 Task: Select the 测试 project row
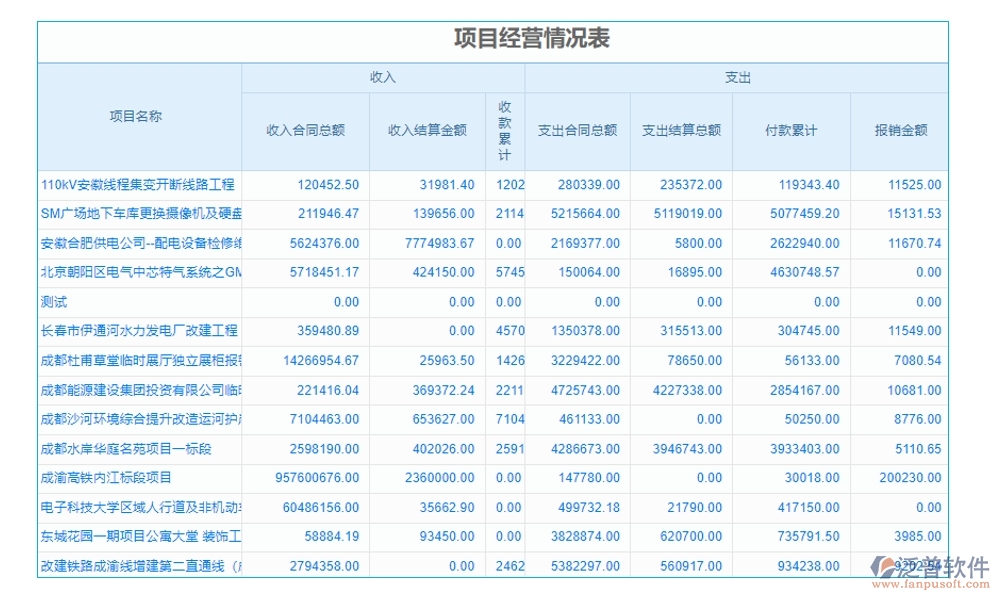point(55,301)
